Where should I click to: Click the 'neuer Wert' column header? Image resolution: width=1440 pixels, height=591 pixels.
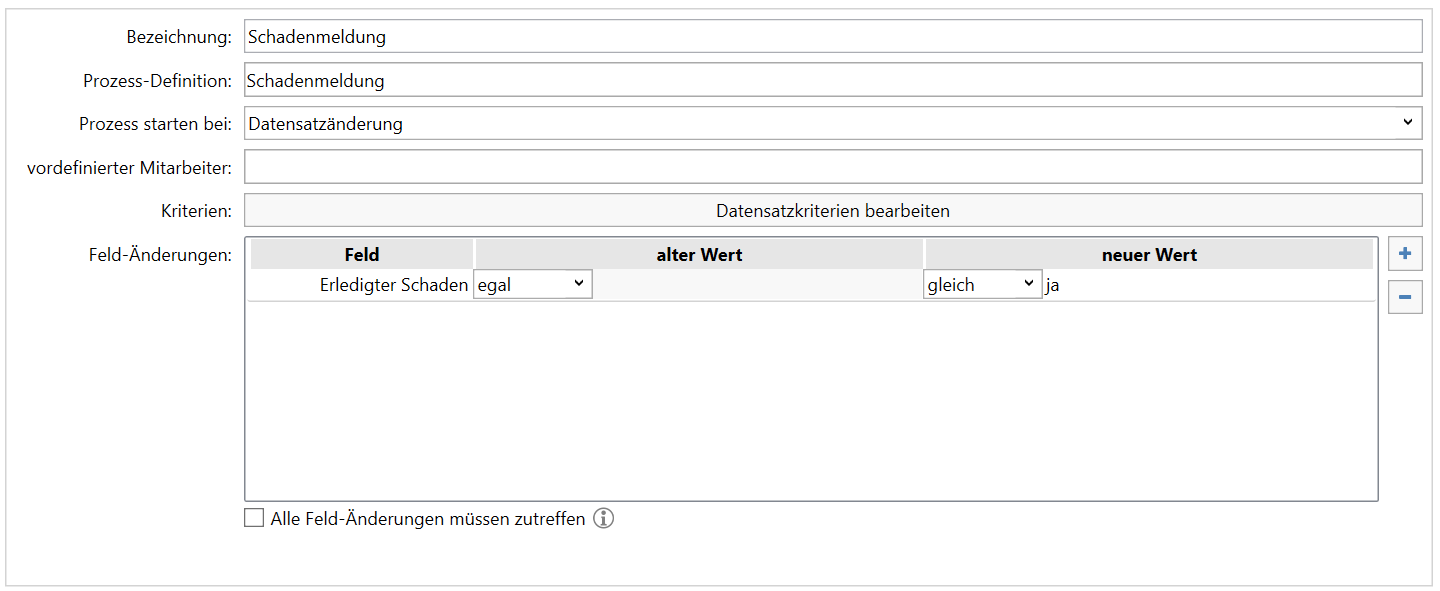pos(1149,254)
